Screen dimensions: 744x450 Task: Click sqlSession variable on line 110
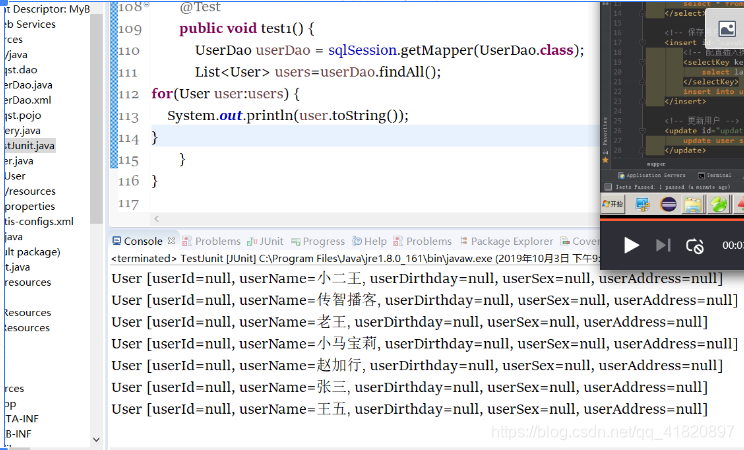(x=363, y=50)
